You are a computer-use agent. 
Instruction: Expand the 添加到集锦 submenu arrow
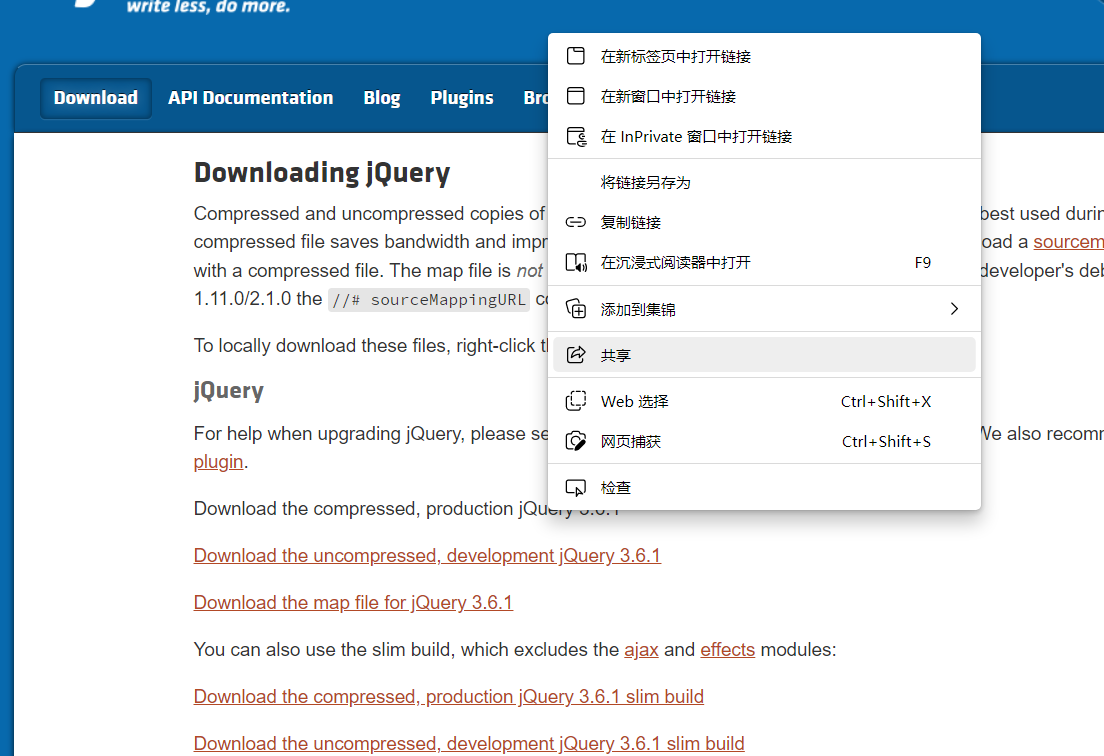coord(954,308)
